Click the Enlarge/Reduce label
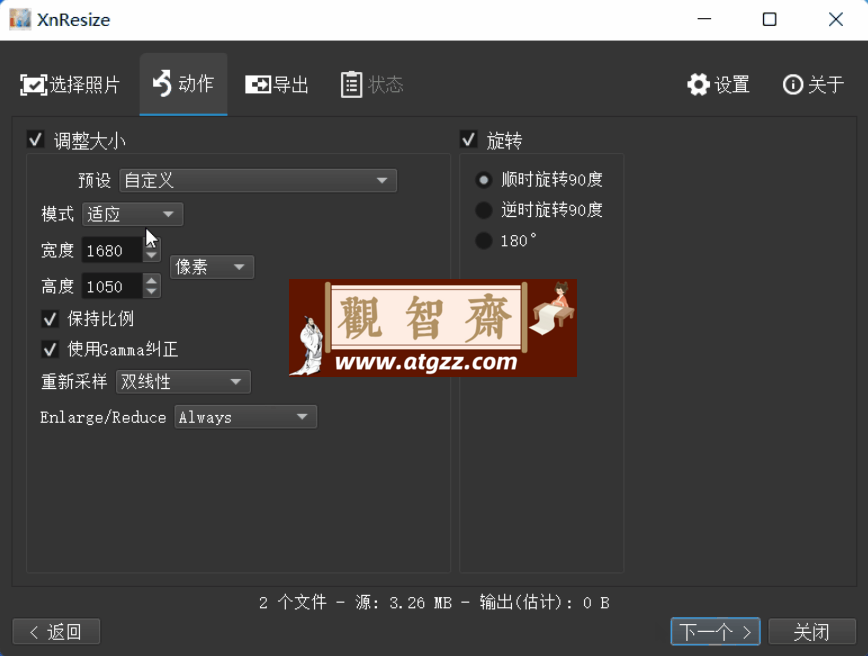Image resolution: width=868 pixels, height=656 pixels. tap(103, 417)
